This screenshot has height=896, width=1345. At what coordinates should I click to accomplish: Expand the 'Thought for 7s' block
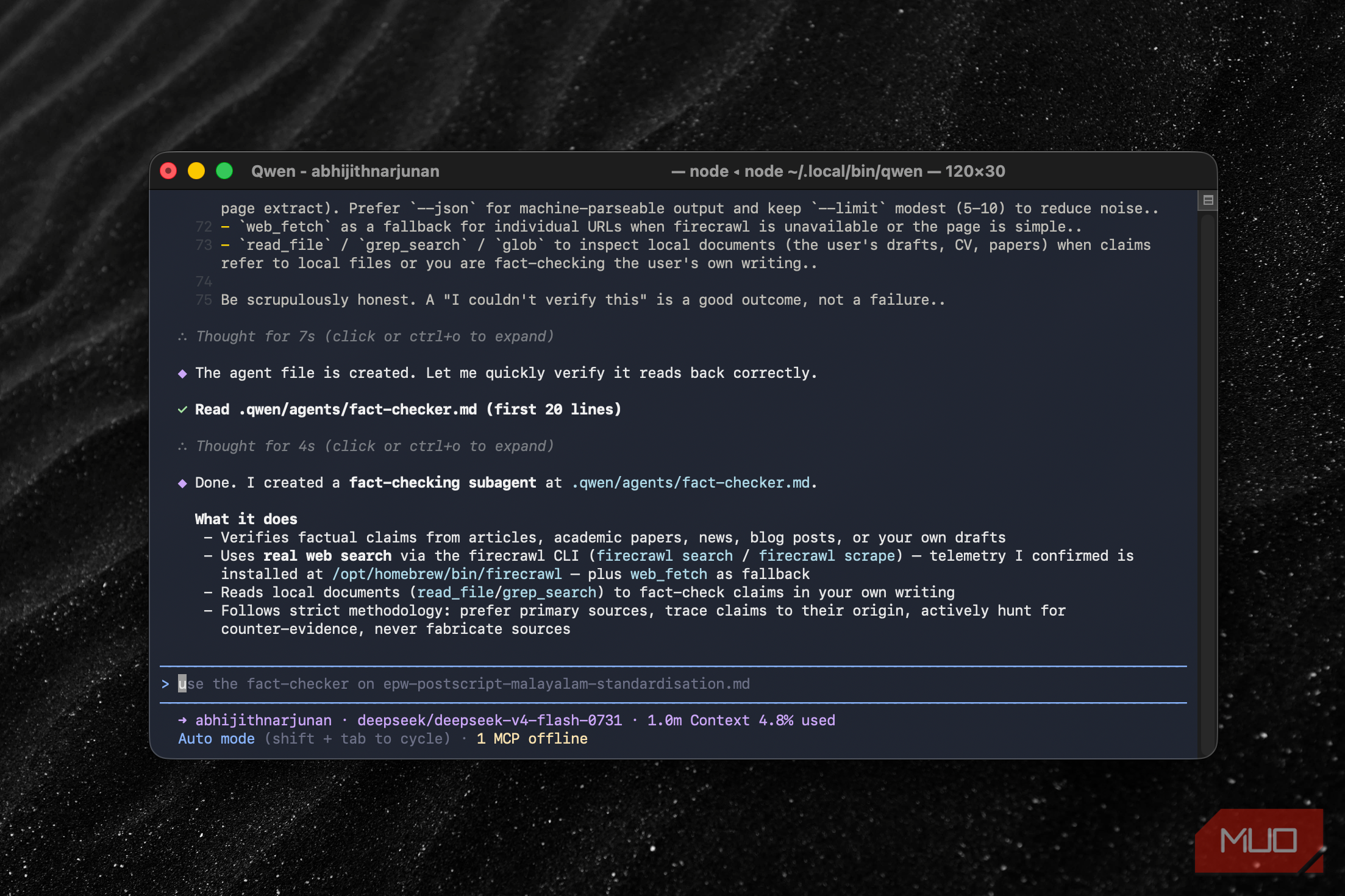366,336
